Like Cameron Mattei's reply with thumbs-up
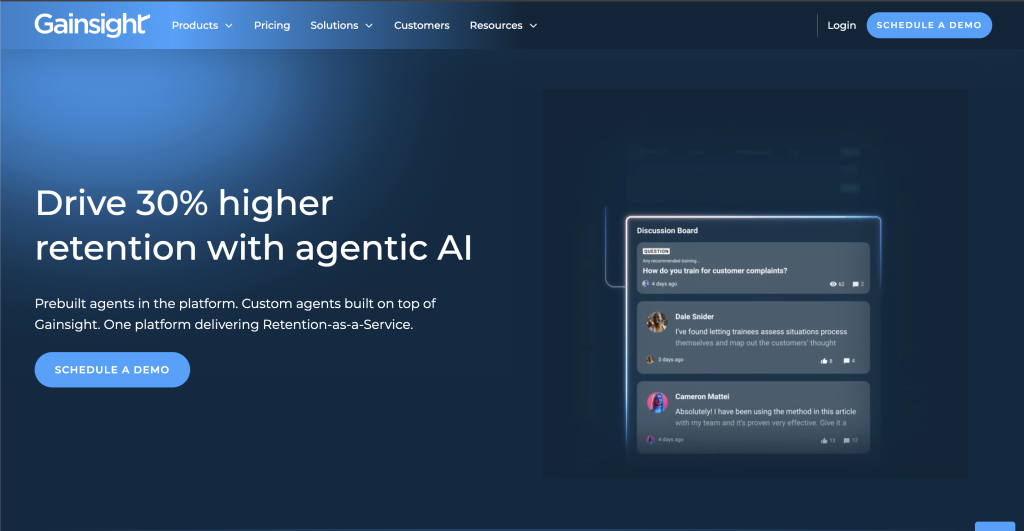This screenshot has height=531, width=1024. tap(824, 440)
